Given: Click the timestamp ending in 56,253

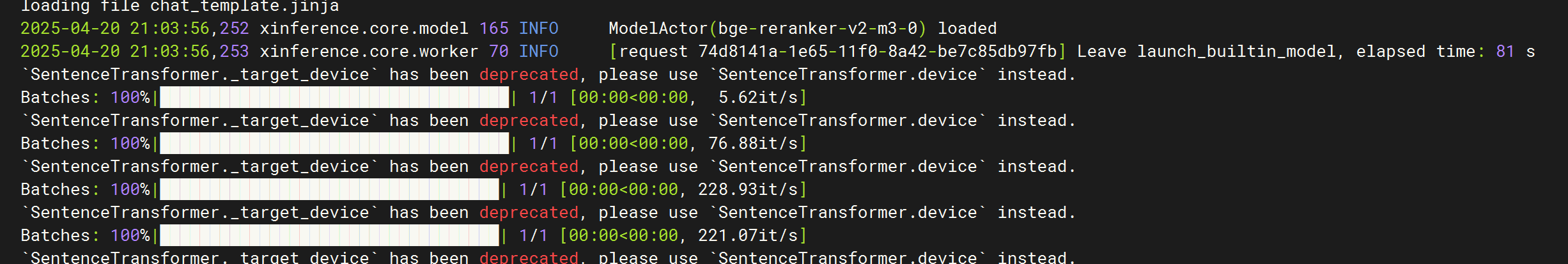Looking at the screenshot, I should click(134, 52).
